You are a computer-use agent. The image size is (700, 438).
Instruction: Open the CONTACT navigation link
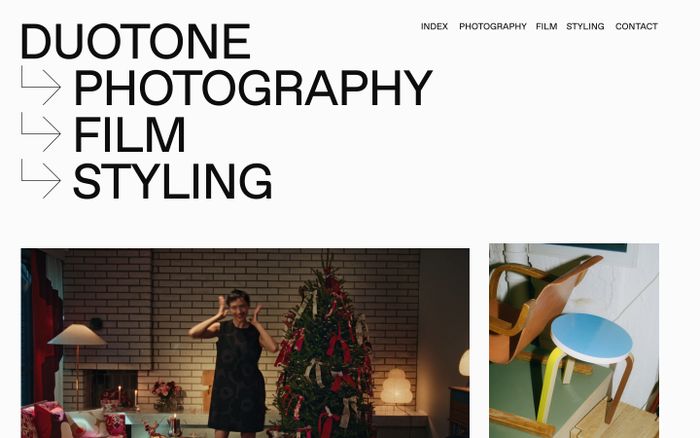636,26
